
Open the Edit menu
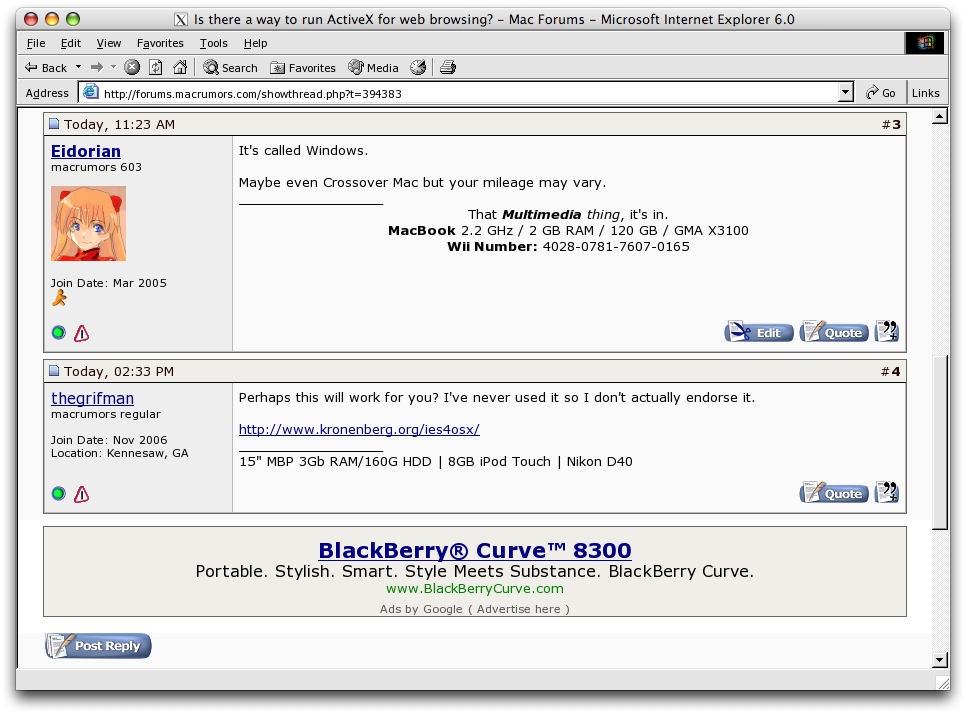click(x=70, y=43)
